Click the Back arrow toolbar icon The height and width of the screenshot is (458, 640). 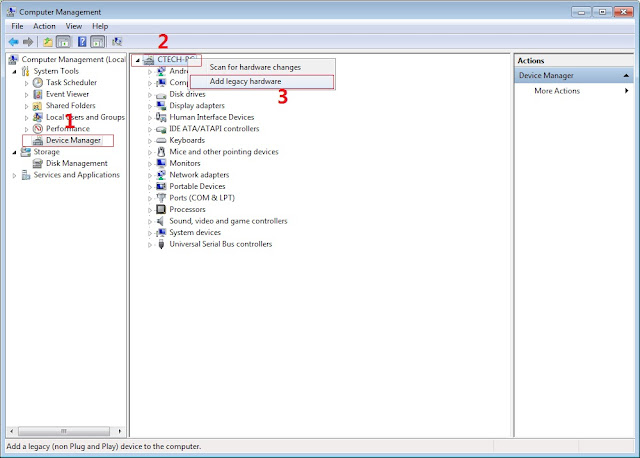click(13, 42)
